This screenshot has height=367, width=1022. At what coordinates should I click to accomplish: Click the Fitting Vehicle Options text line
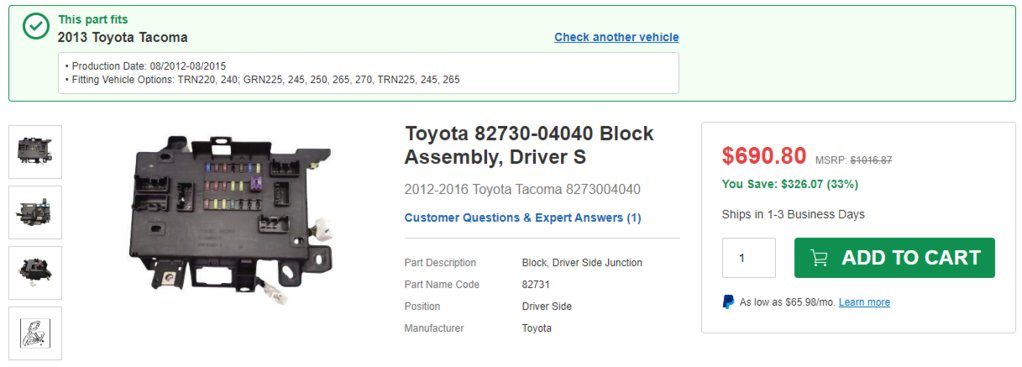[263, 80]
